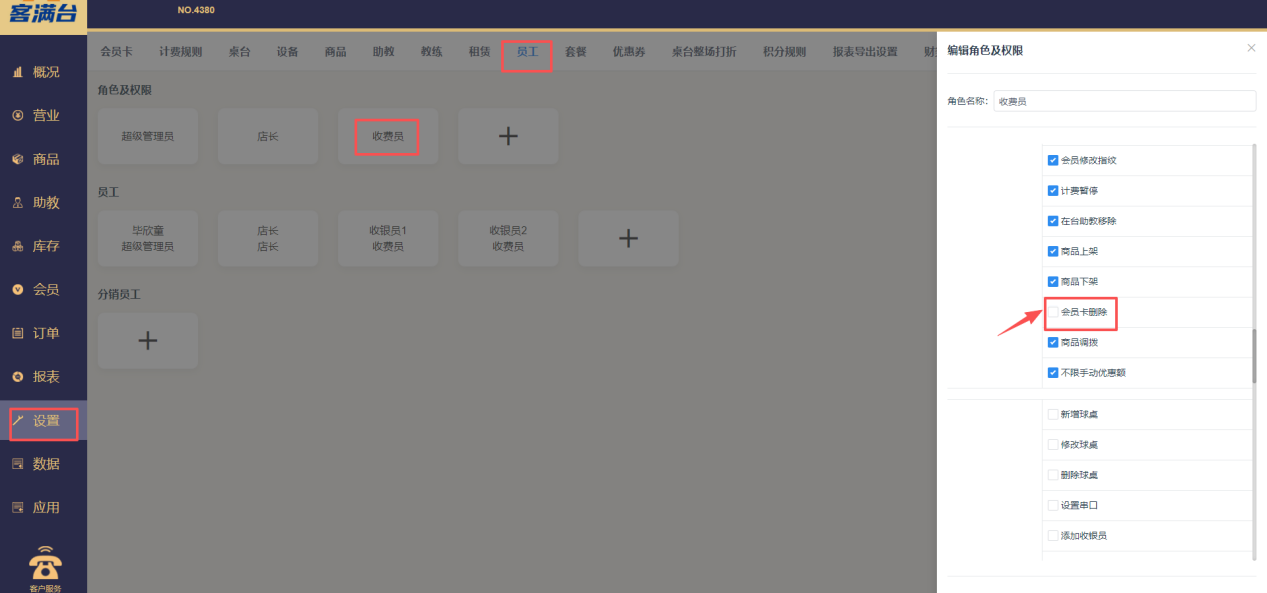Image resolution: width=1267 pixels, height=593 pixels.
Task: Click the 助教 assistant sidebar icon
Action: coord(43,202)
